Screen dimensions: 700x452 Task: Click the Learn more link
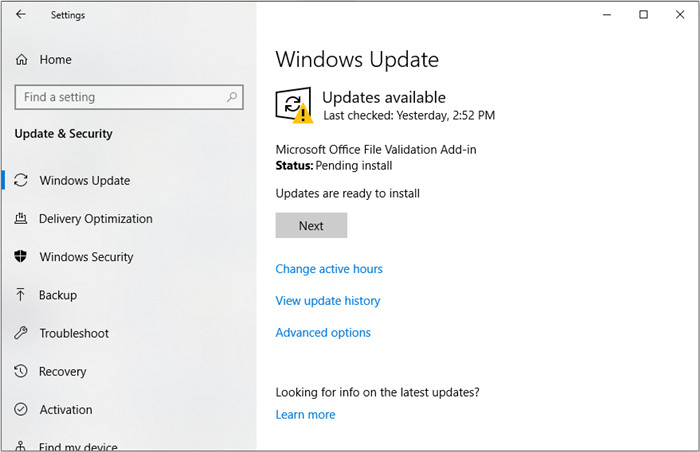point(305,414)
